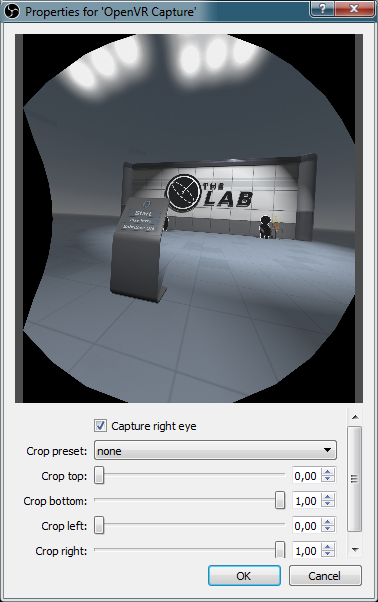Click the OK button
The image size is (378, 602).
(x=244, y=576)
